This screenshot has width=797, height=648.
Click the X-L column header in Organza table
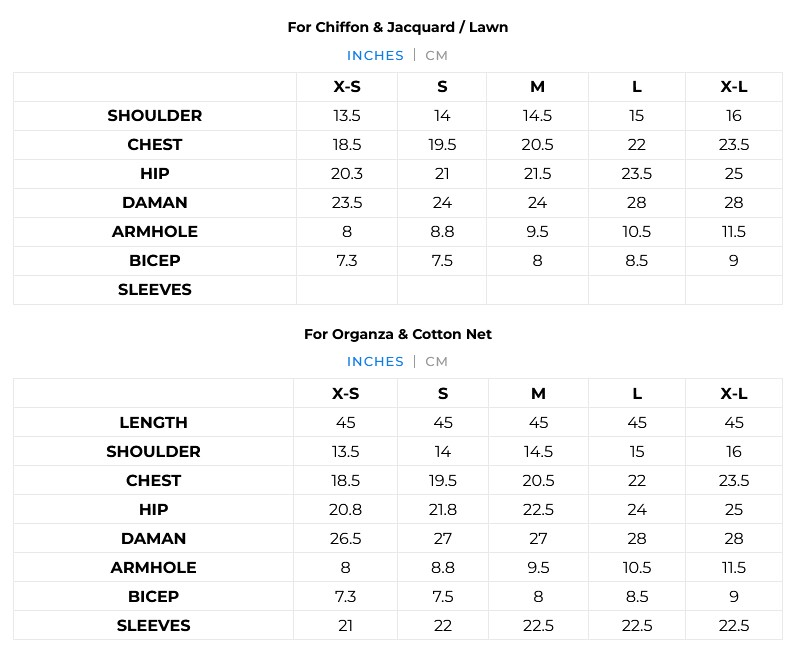tap(734, 394)
